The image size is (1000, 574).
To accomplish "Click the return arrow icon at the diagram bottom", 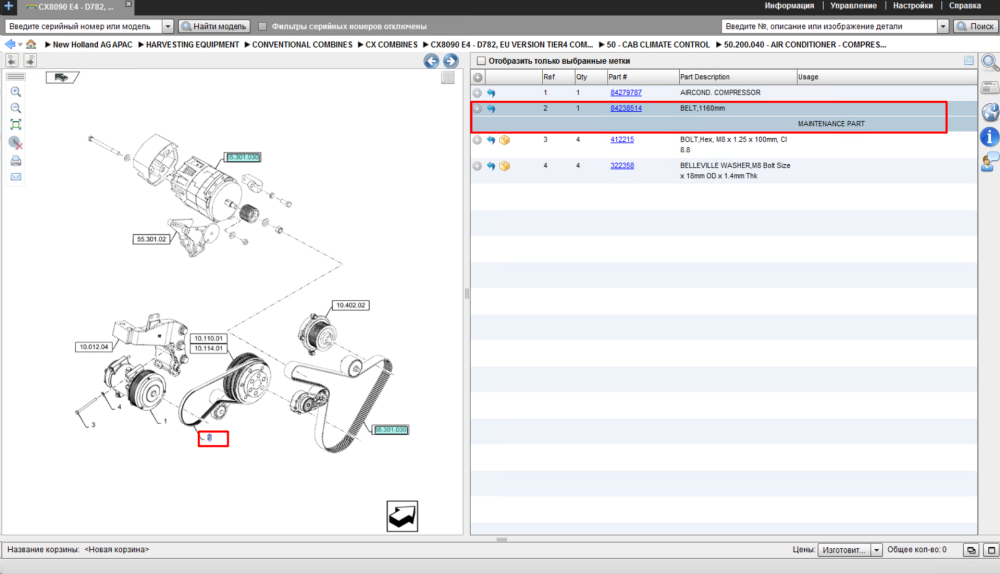I will point(402,516).
